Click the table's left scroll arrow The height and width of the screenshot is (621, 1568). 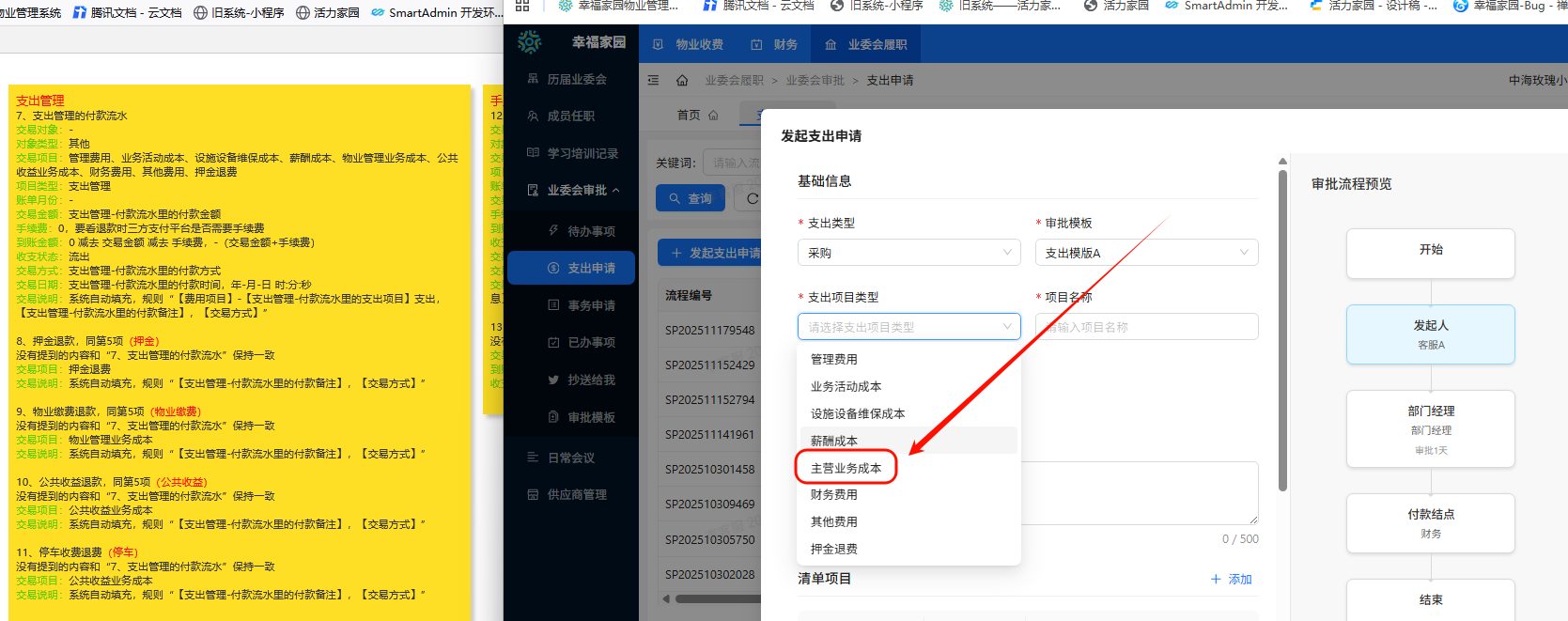point(666,598)
